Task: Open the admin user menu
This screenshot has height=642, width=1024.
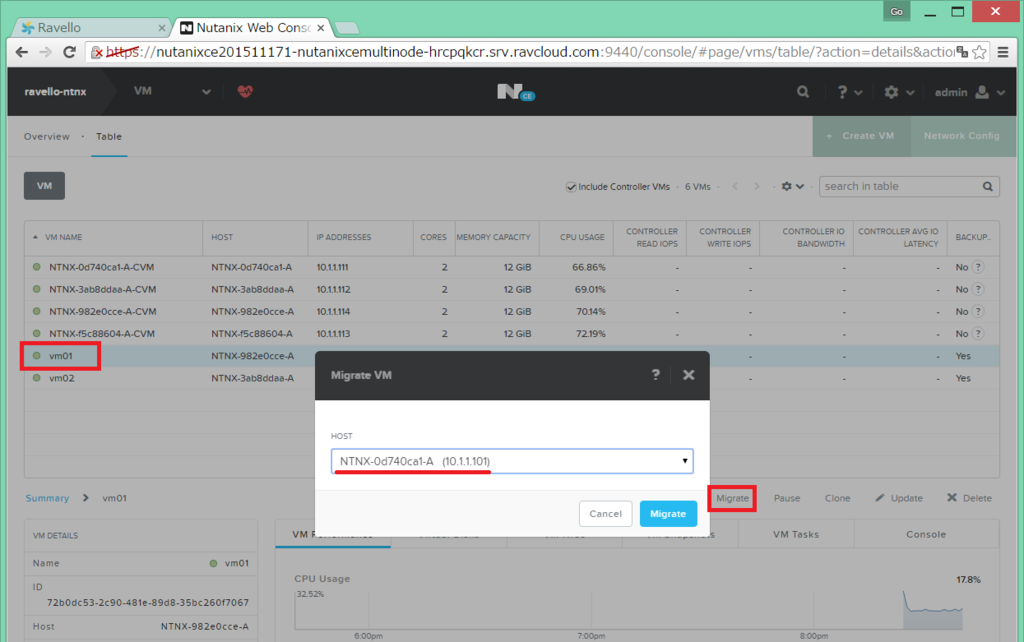Action: (x=969, y=92)
